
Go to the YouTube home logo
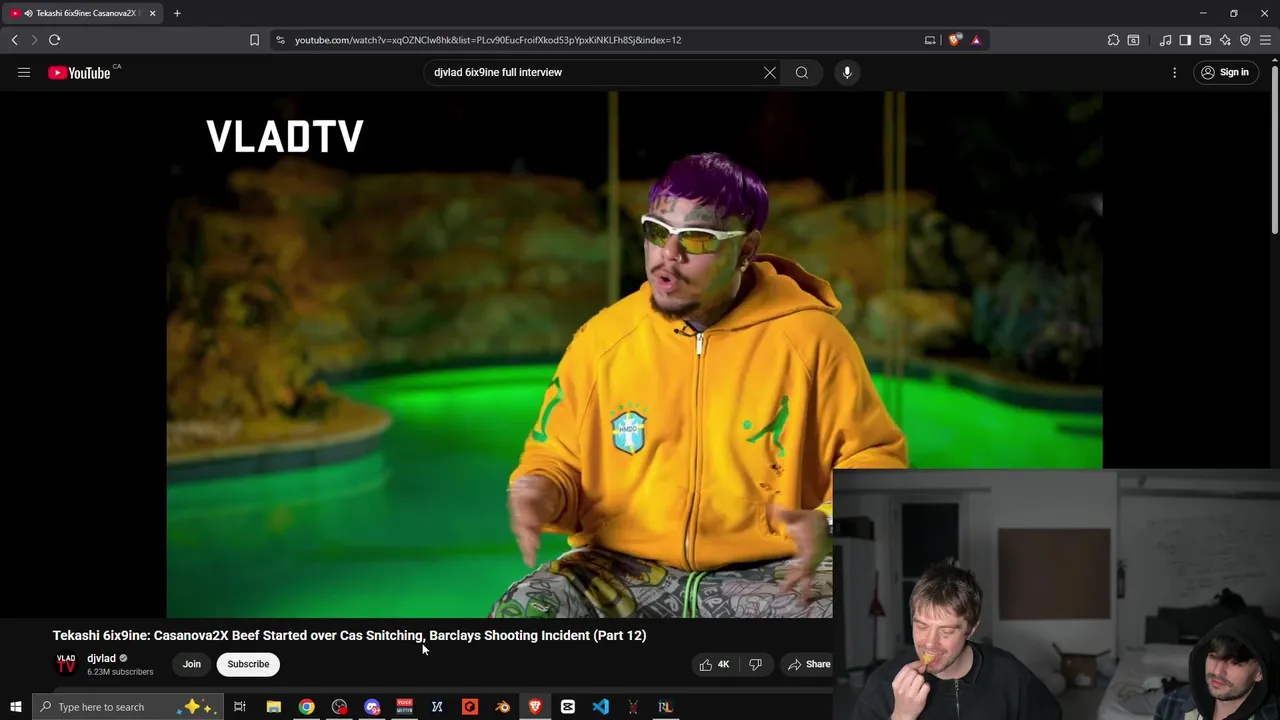pyautogui.click(x=79, y=72)
